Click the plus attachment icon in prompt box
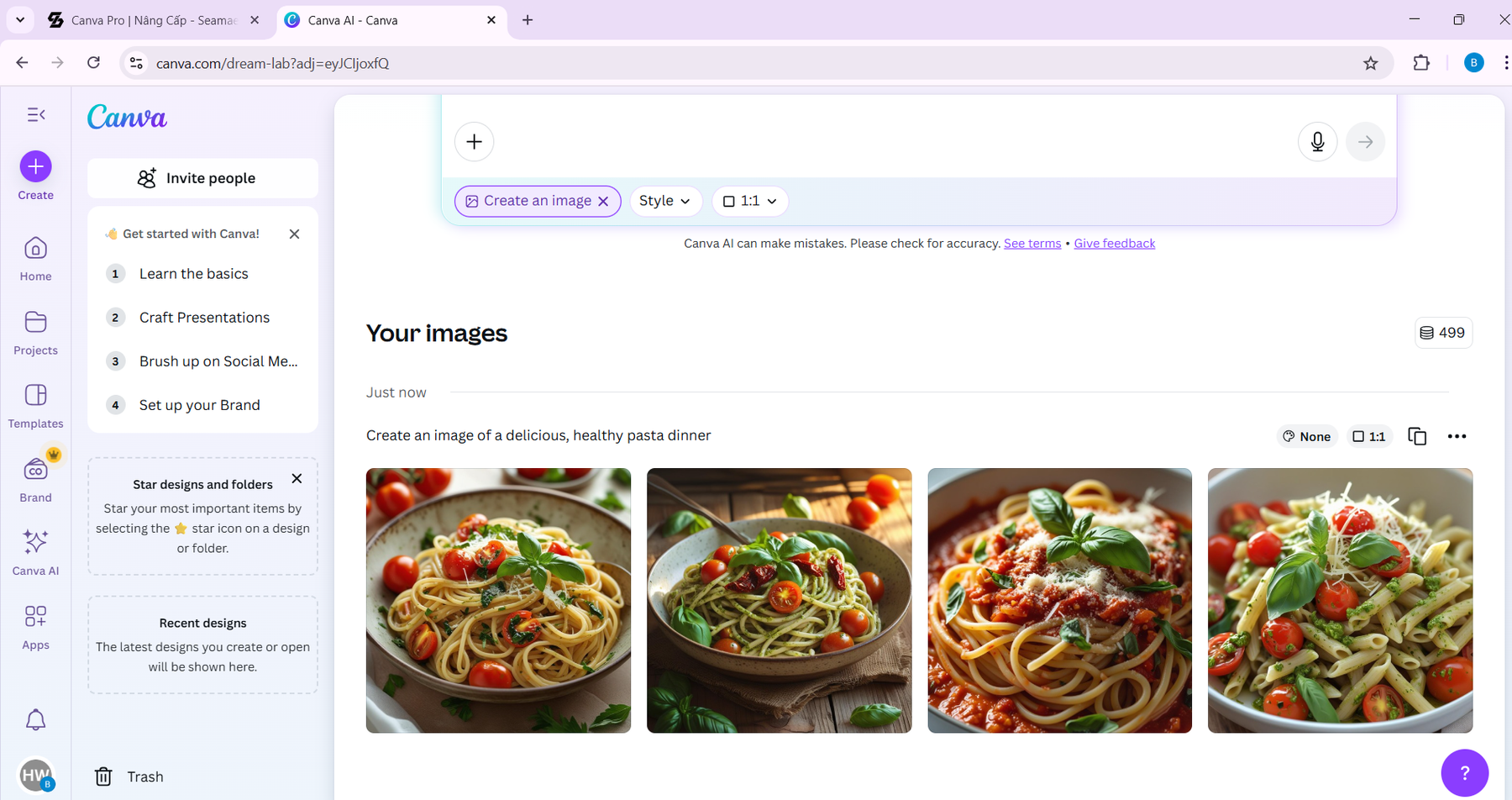Viewport: 1512px width, 800px height. point(474,142)
